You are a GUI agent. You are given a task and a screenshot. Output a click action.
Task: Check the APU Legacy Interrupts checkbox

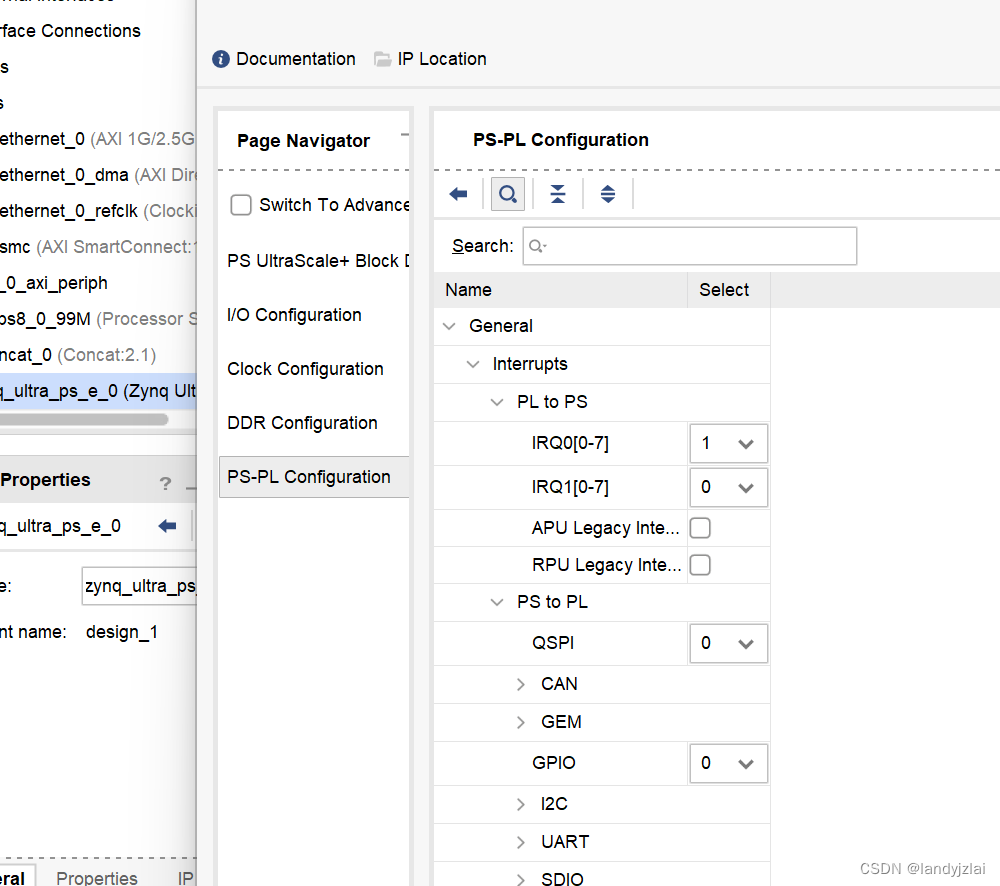coord(700,528)
